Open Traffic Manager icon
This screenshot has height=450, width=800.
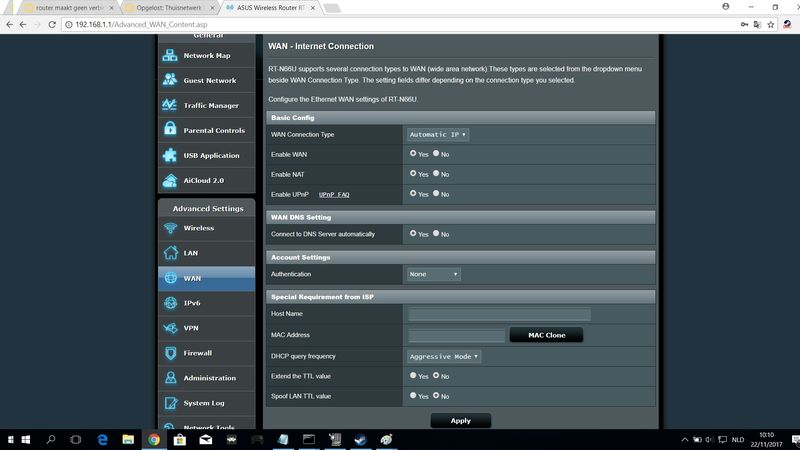170,106
